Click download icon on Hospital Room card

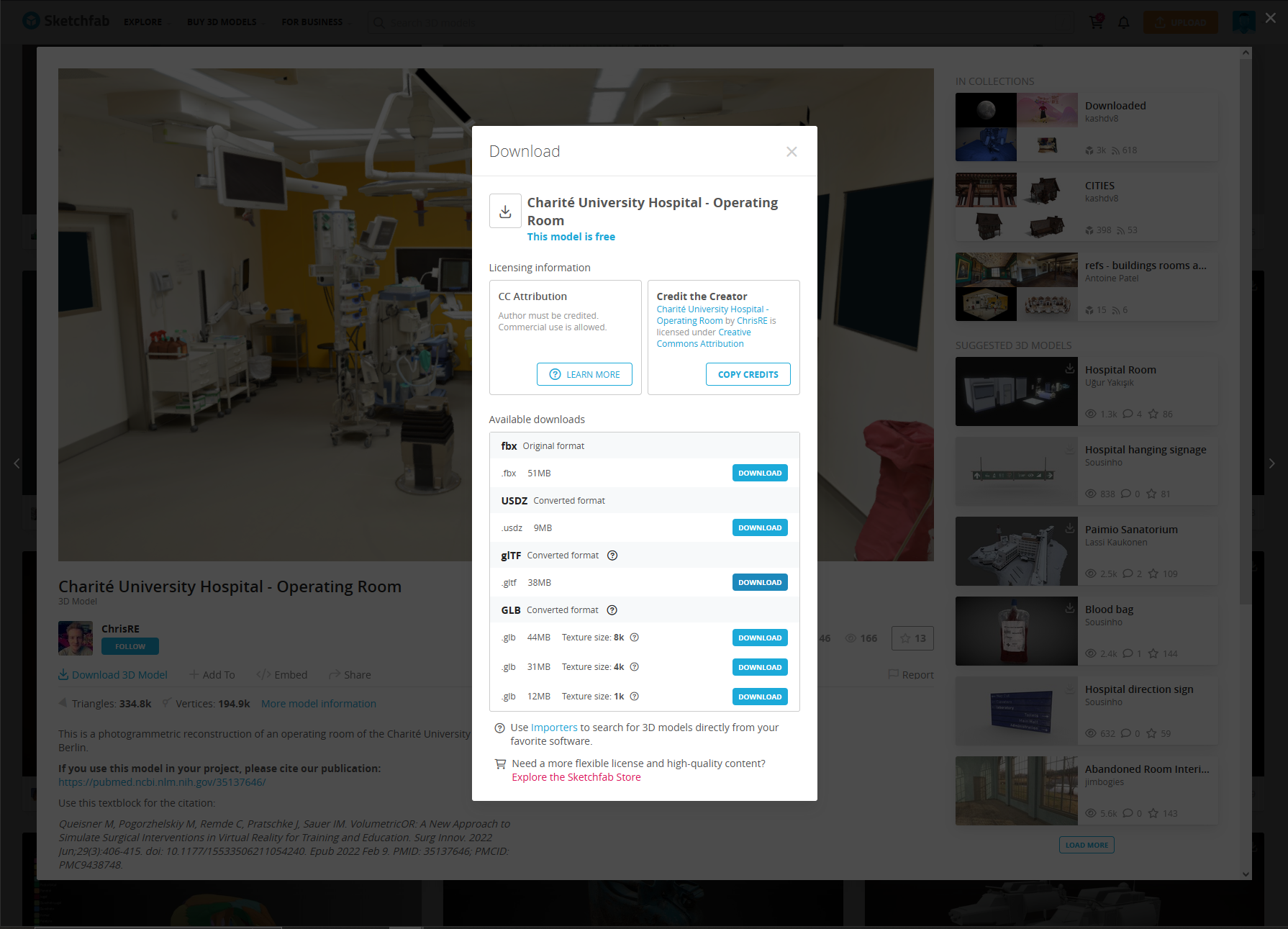pos(1070,368)
